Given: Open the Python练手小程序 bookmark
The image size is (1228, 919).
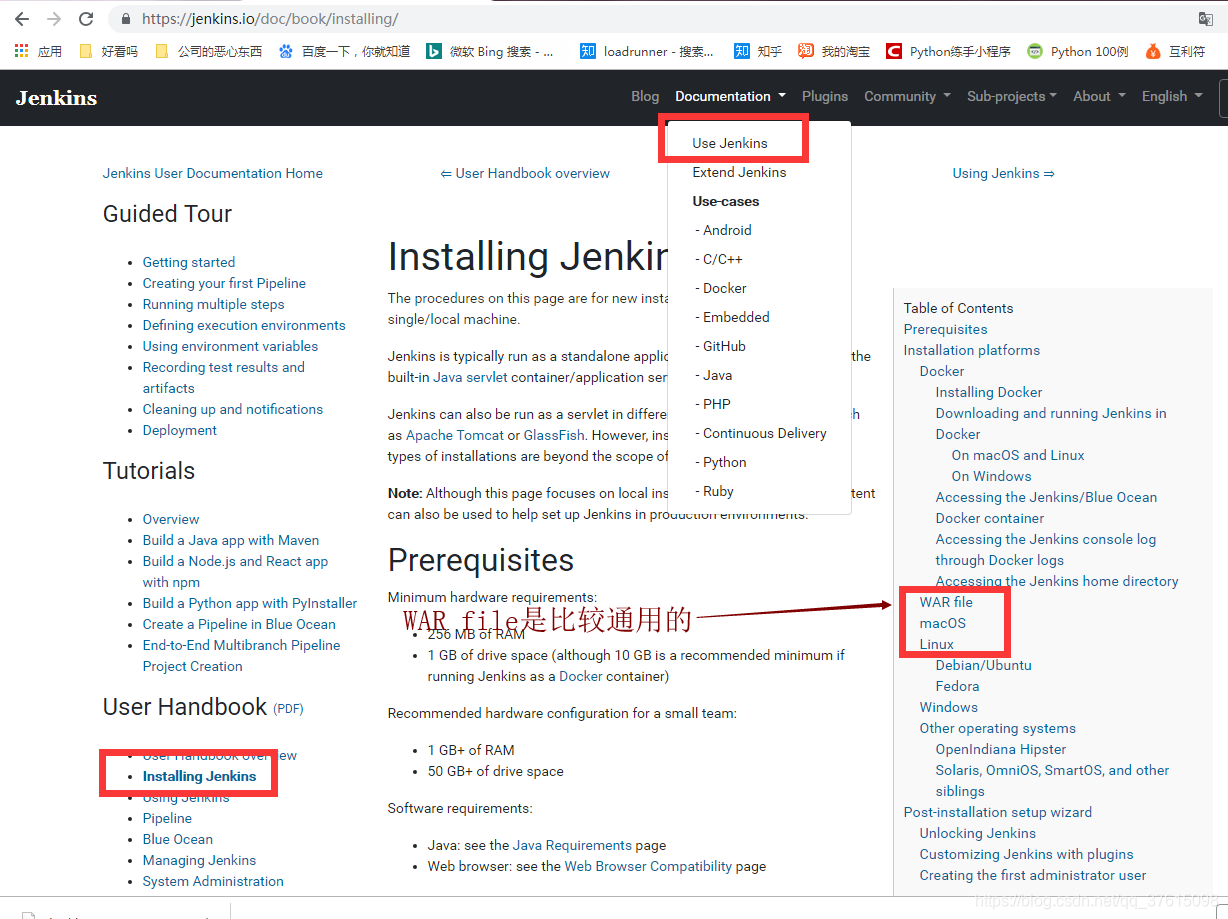Looking at the screenshot, I should pos(947,51).
